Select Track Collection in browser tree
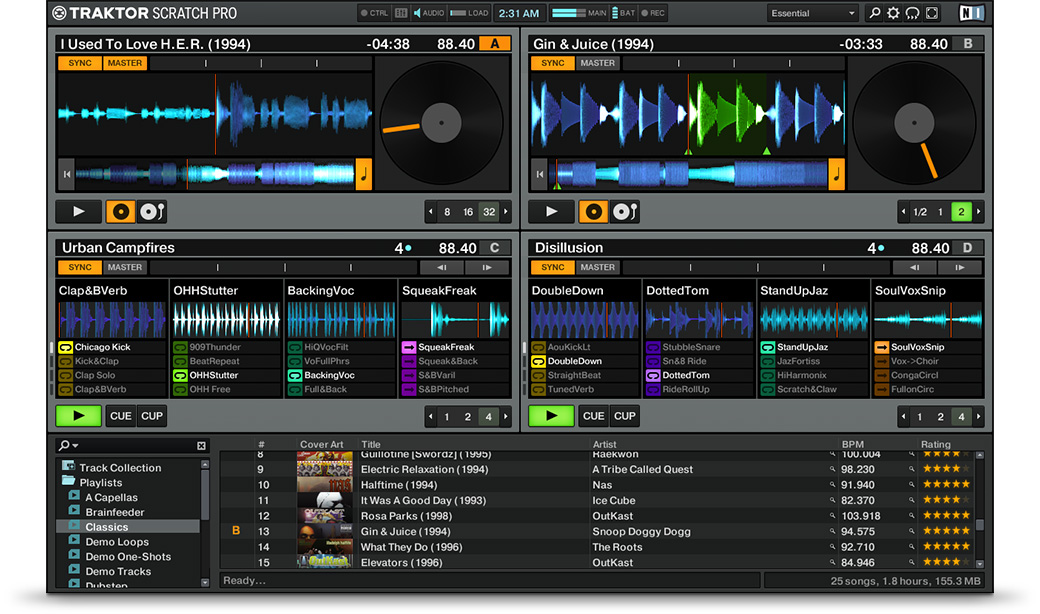The width and height of the screenshot is (1040, 614). point(120,467)
